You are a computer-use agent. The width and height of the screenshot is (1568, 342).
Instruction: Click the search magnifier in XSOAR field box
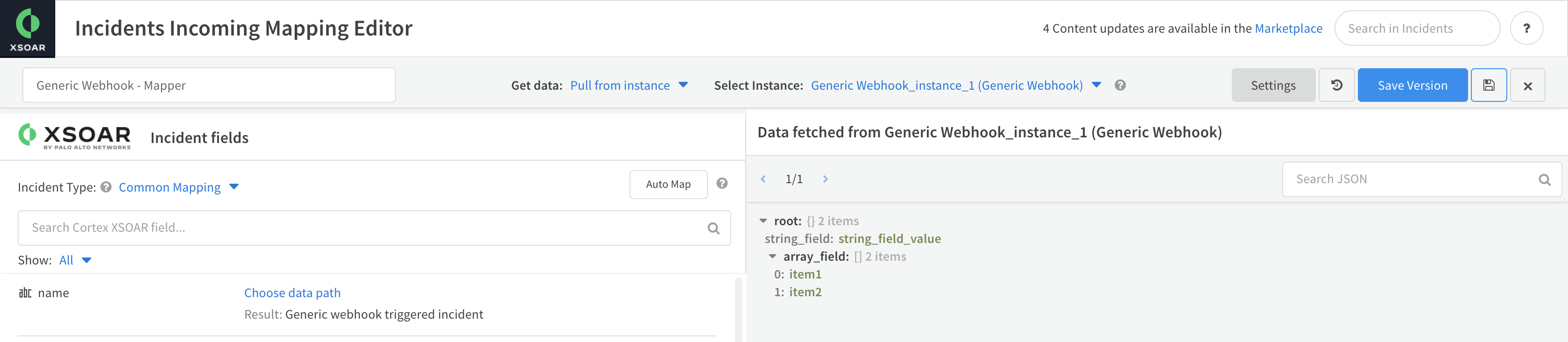(713, 228)
